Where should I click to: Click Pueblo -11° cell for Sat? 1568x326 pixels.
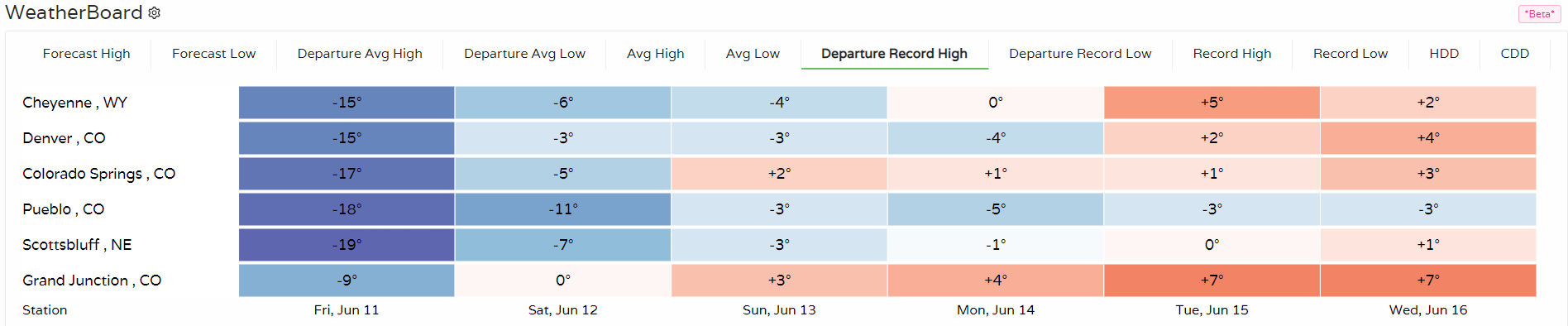coord(563,209)
